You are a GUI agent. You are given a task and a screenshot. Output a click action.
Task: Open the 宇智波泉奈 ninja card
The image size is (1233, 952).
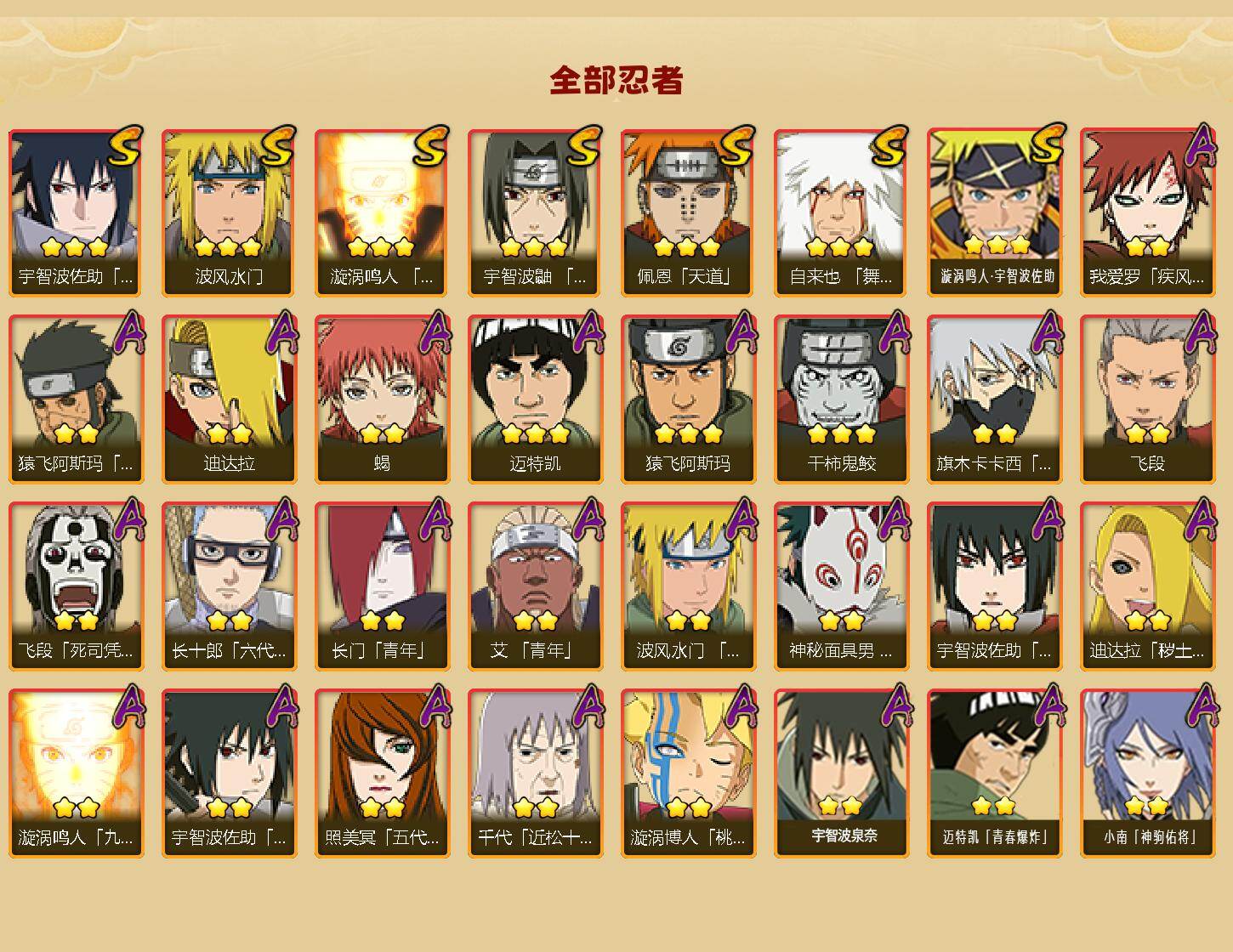coord(841,773)
